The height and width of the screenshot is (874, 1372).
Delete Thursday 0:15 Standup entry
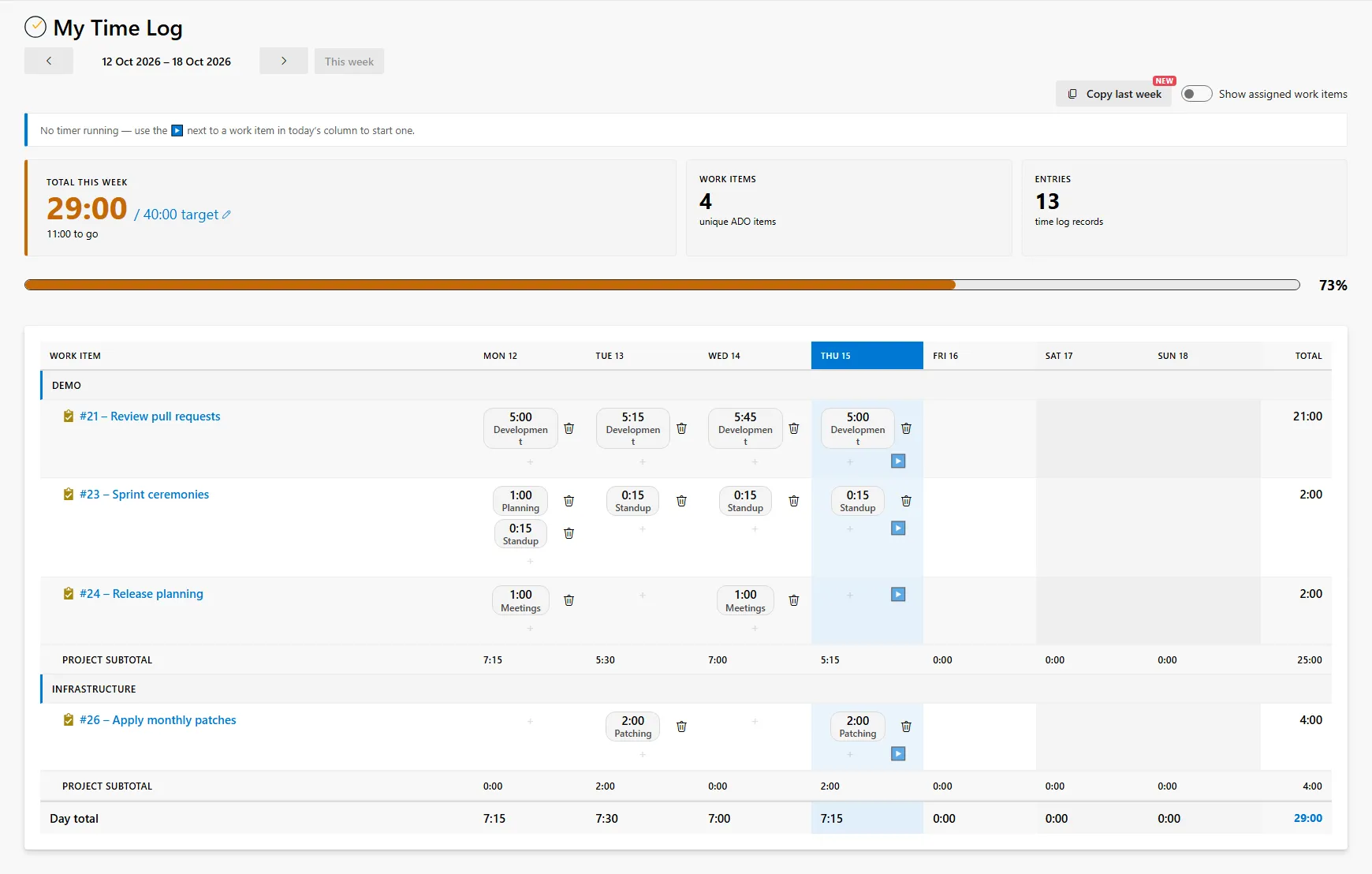(x=906, y=501)
